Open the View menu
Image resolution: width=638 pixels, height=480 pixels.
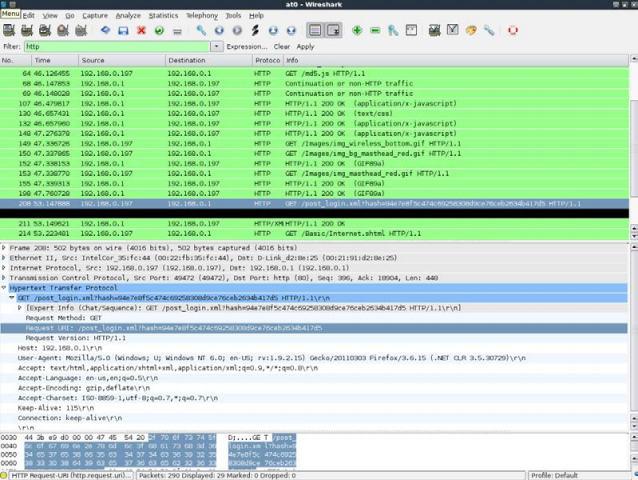[x=50, y=15]
